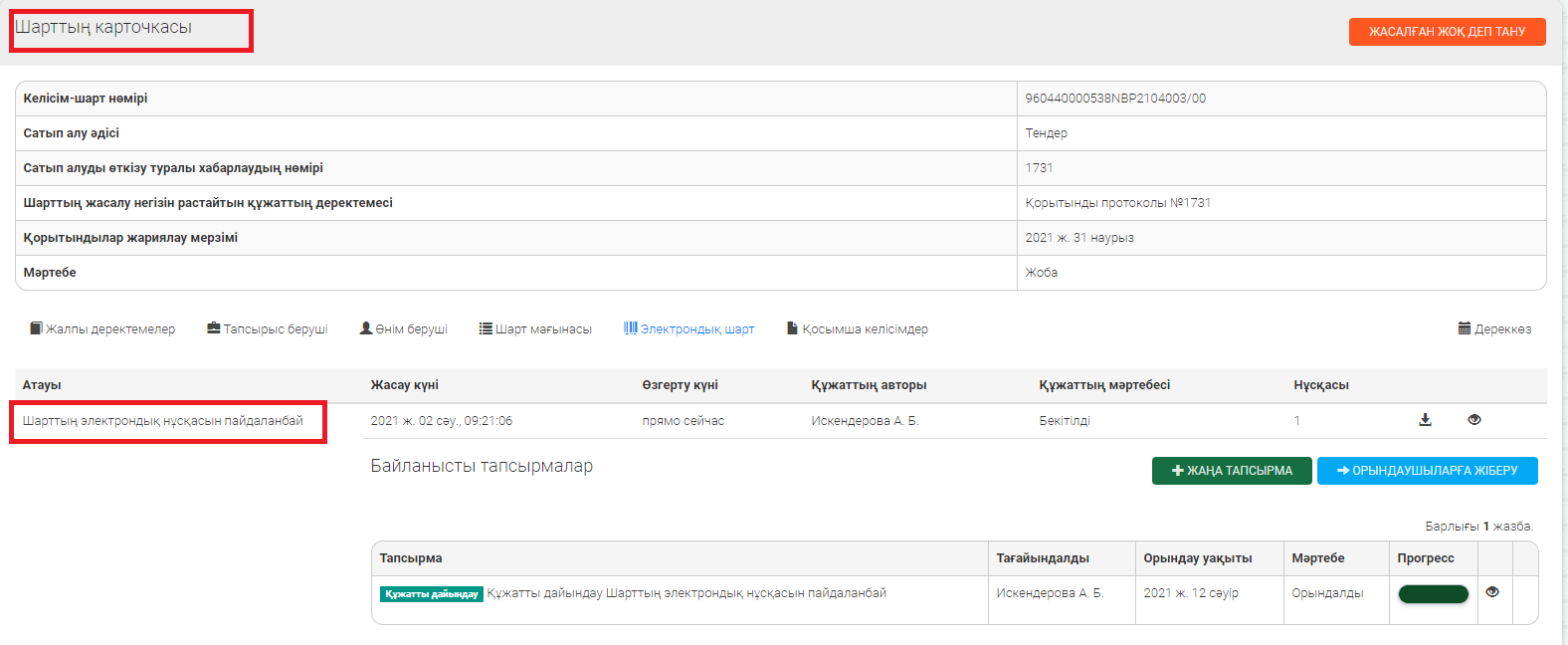This screenshot has height=645, width=1568.
Task: Open the Дерекккөз tab on the right
Action: pyautogui.click(x=1494, y=329)
